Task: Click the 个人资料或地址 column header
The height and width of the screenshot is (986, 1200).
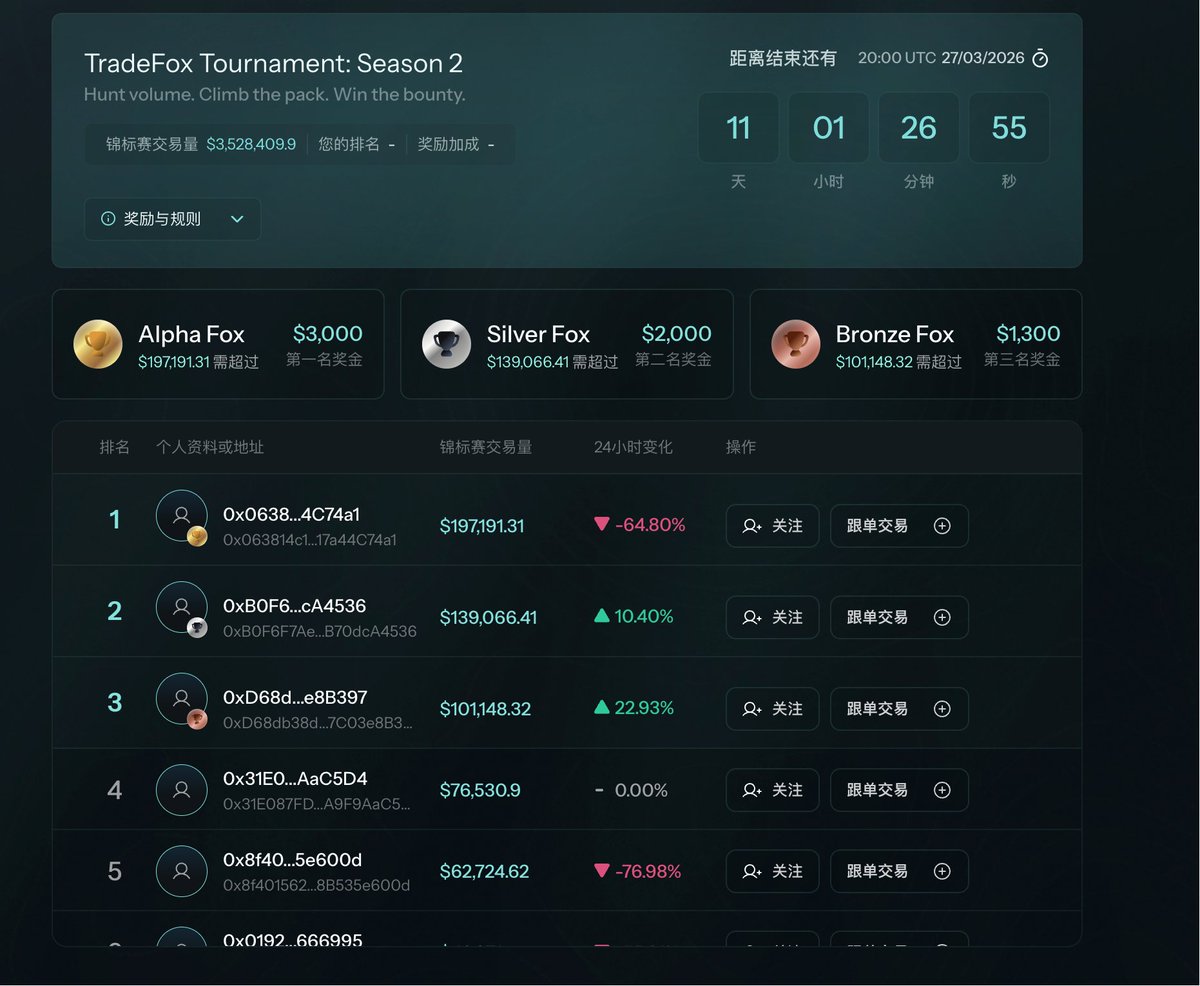Action: point(210,447)
